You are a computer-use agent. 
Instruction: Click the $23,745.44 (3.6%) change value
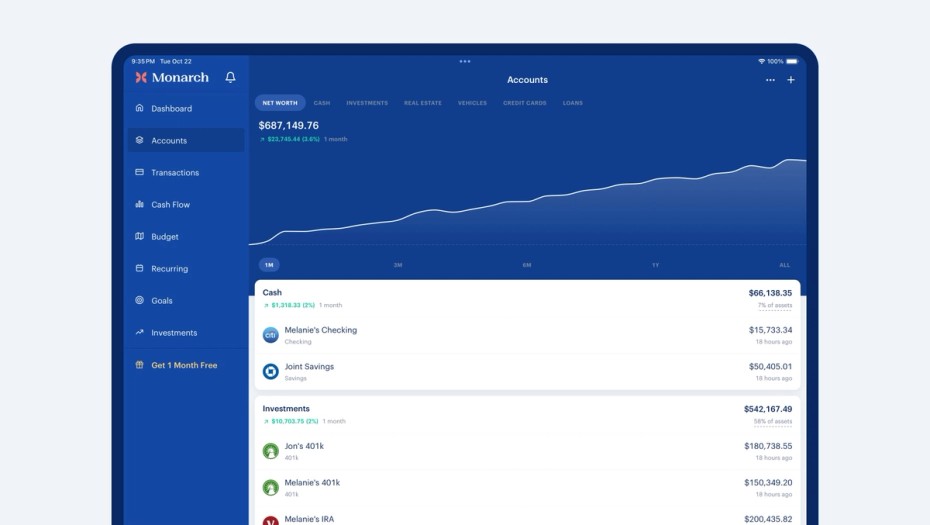[x=294, y=139]
